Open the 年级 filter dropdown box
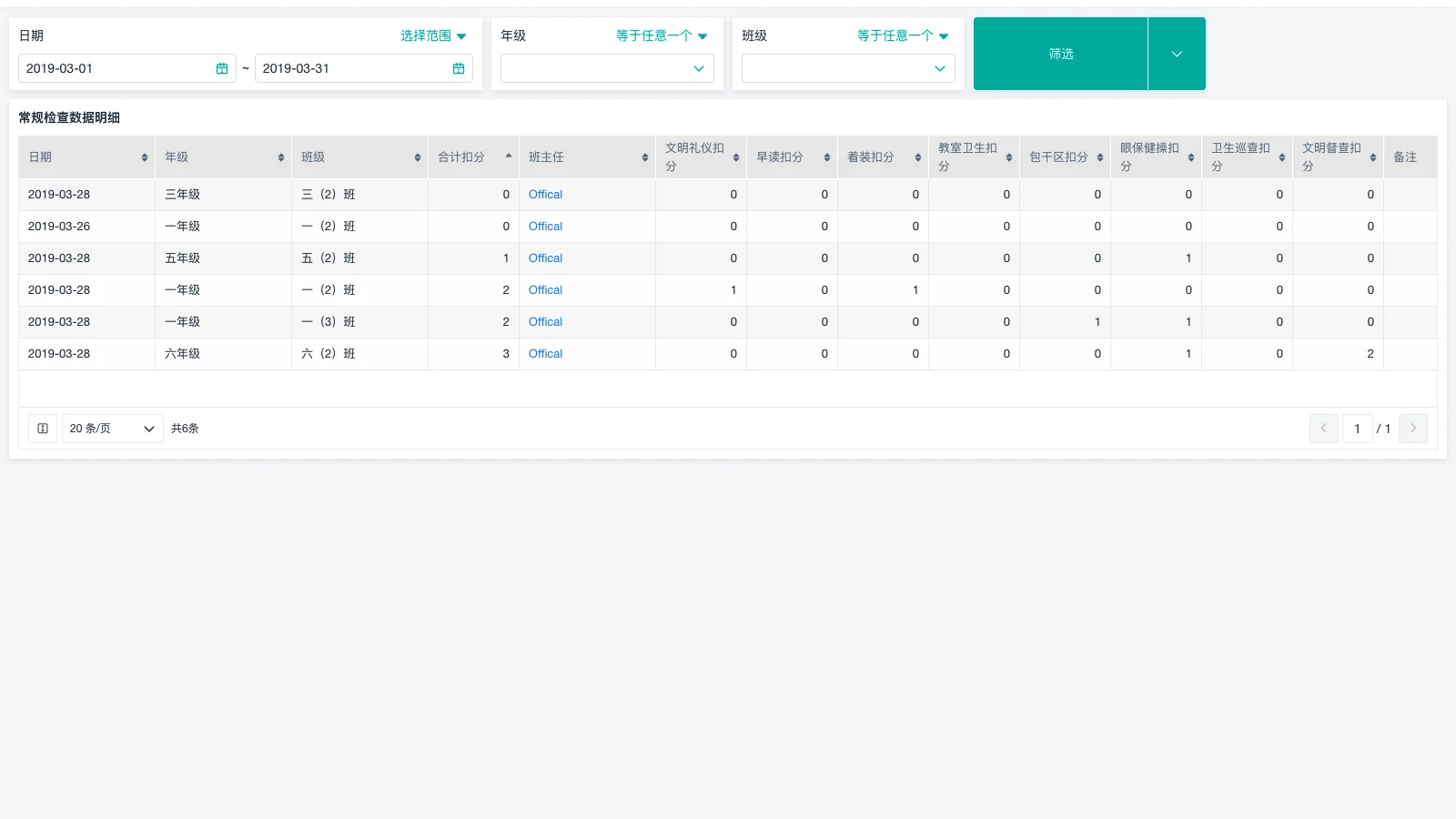The image size is (1456, 819). tap(607, 68)
